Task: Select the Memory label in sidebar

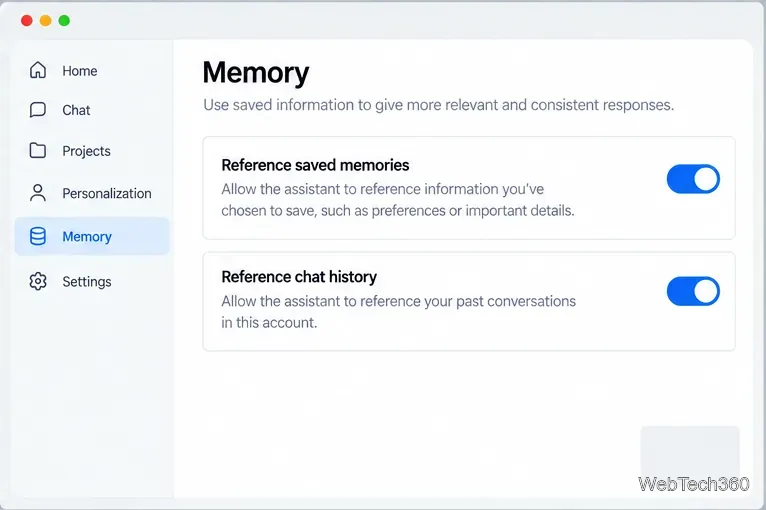Action: click(x=87, y=236)
